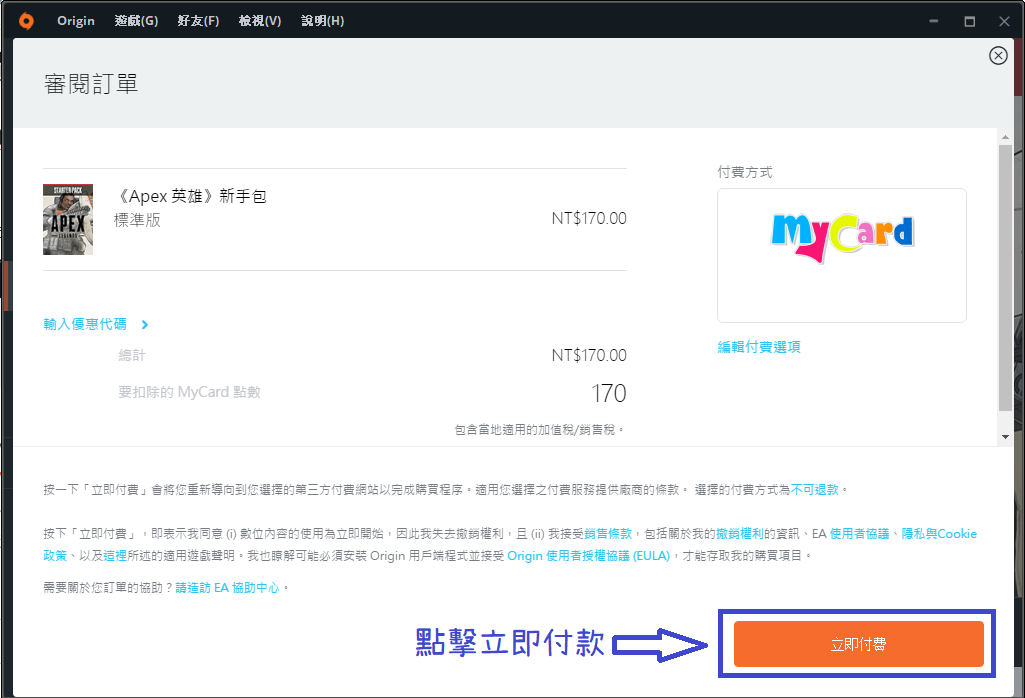Click the 包含當地適用的加值稅/銷售稅 note
Screen dimensions: 1025x698
(539, 430)
